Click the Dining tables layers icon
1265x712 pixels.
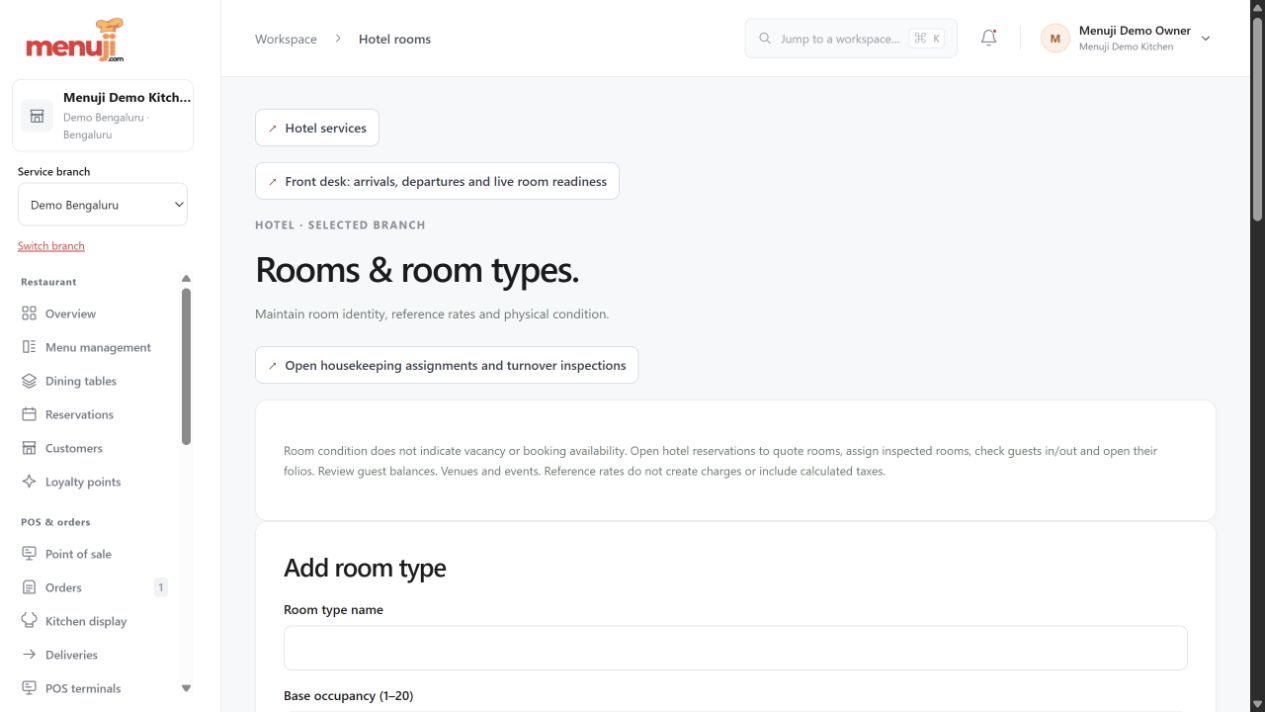[x=29, y=381]
